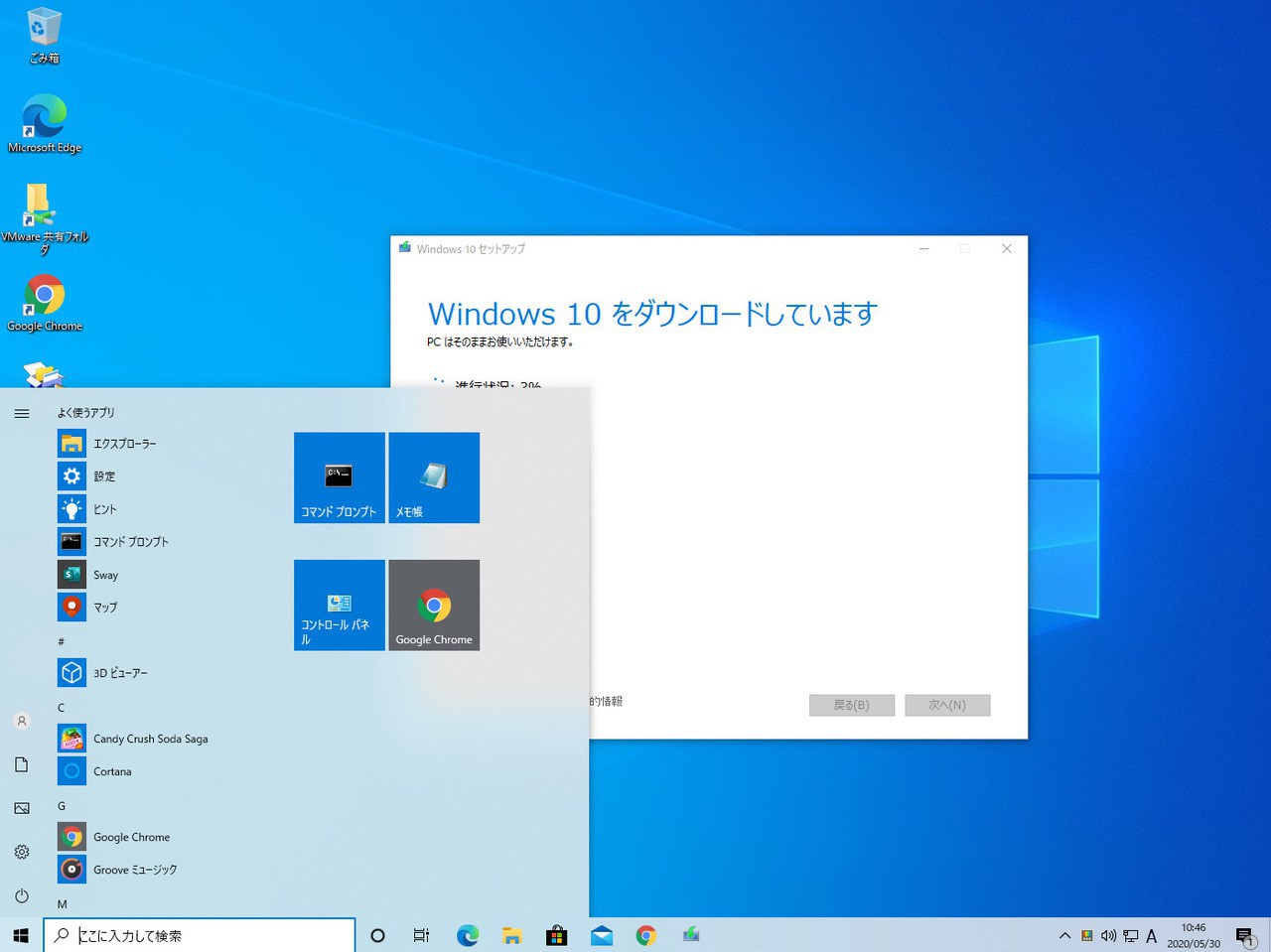Open the コントロール パネル tile
Viewport: 1271px width, 952px height.
click(x=339, y=605)
